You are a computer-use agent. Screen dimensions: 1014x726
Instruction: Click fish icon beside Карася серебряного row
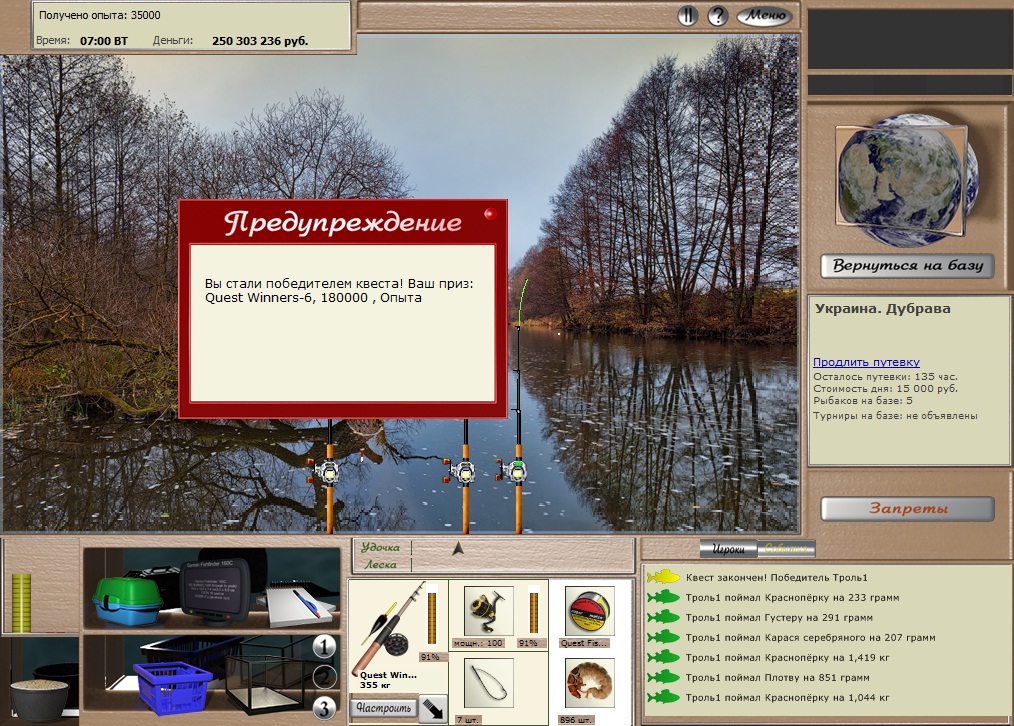tap(663, 637)
